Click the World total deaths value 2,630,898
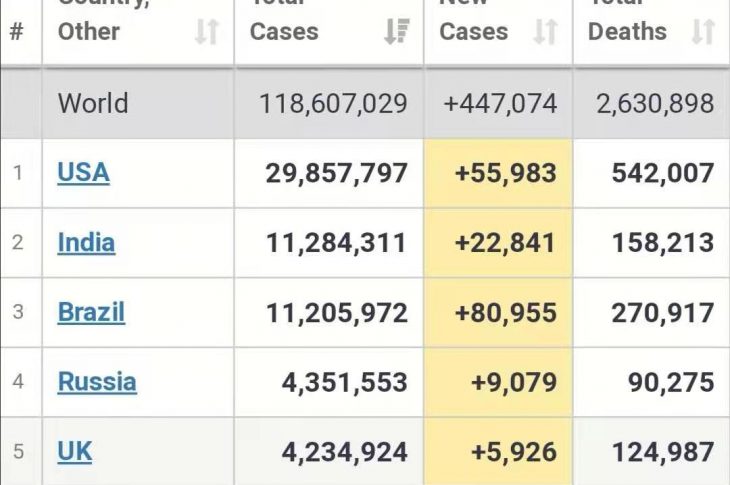The width and height of the screenshot is (730, 485). click(x=655, y=103)
